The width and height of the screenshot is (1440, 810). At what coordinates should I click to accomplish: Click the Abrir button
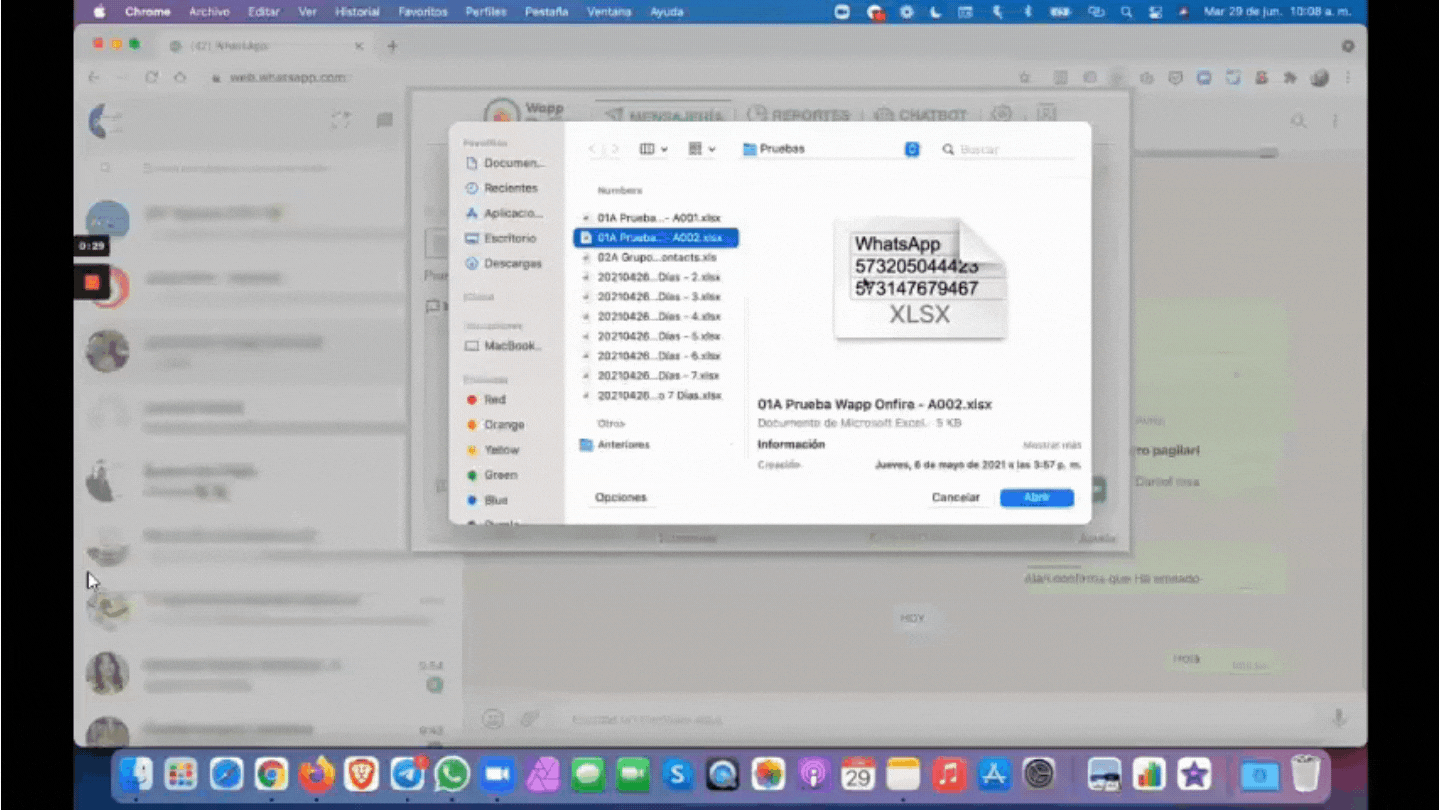click(x=1037, y=497)
